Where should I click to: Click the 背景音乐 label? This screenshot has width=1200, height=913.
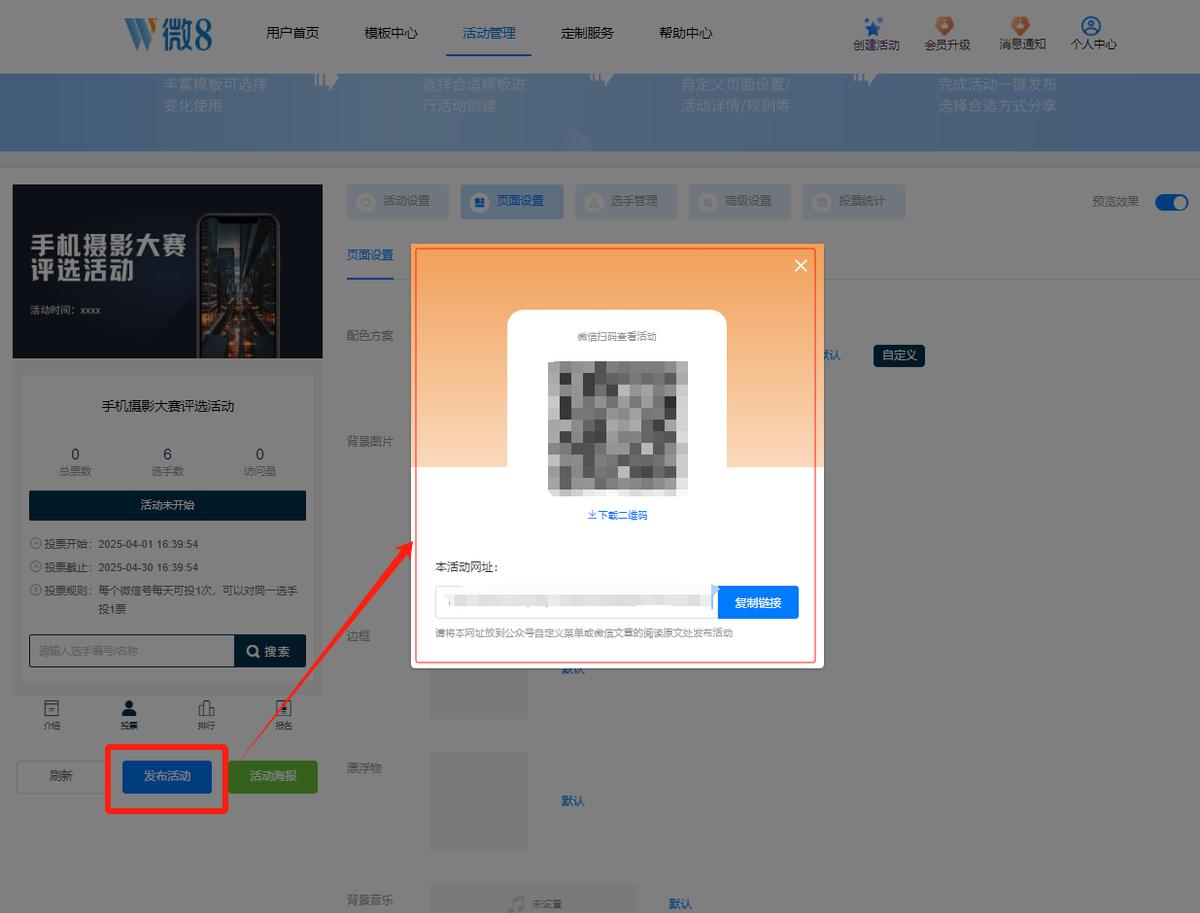[370, 900]
